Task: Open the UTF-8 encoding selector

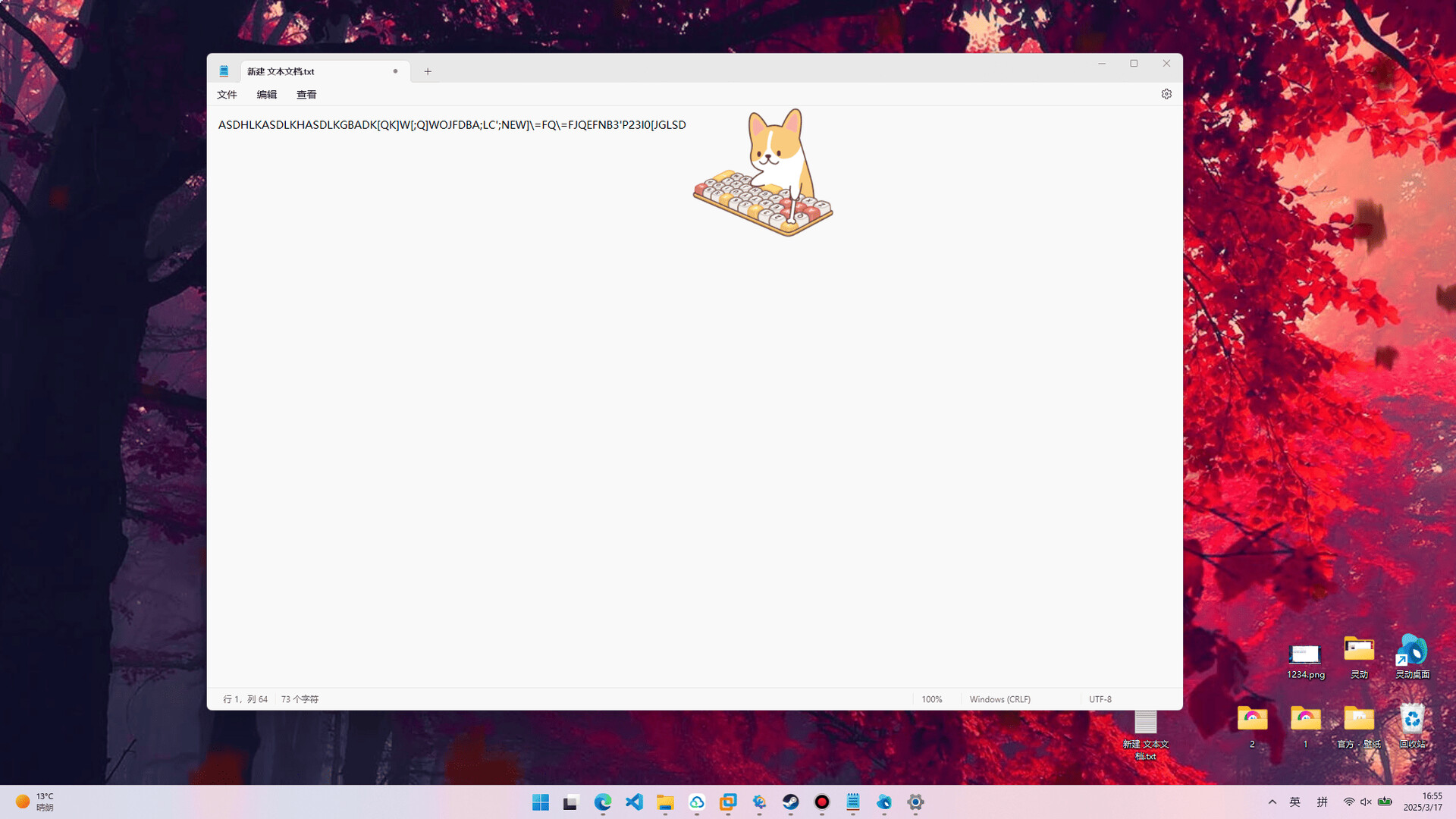Action: pyautogui.click(x=1100, y=699)
